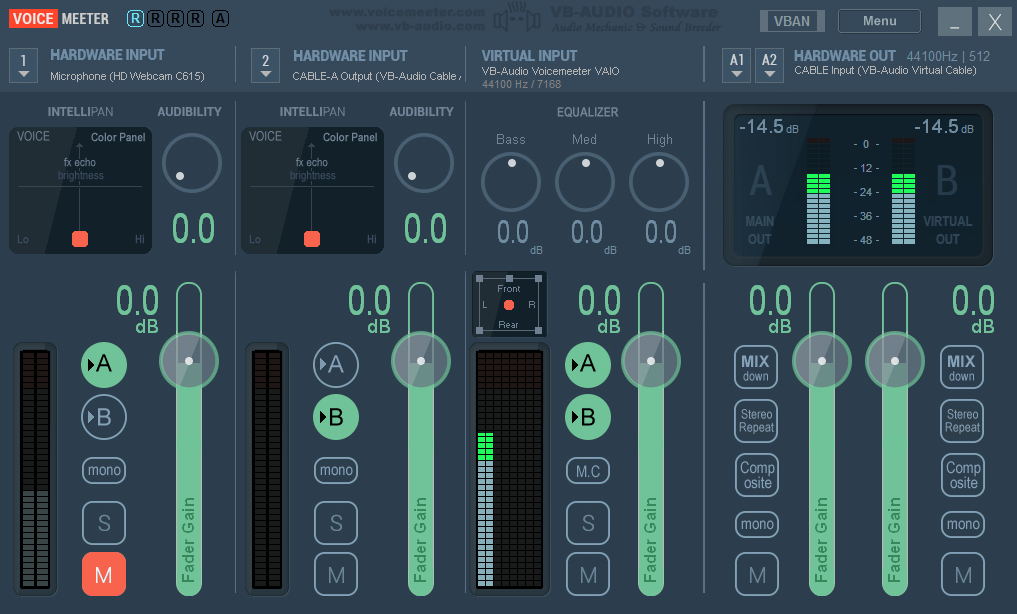Toggle bus B routing on hardware input 1
This screenshot has height=614, width=1017.
(x=104, y=416)
